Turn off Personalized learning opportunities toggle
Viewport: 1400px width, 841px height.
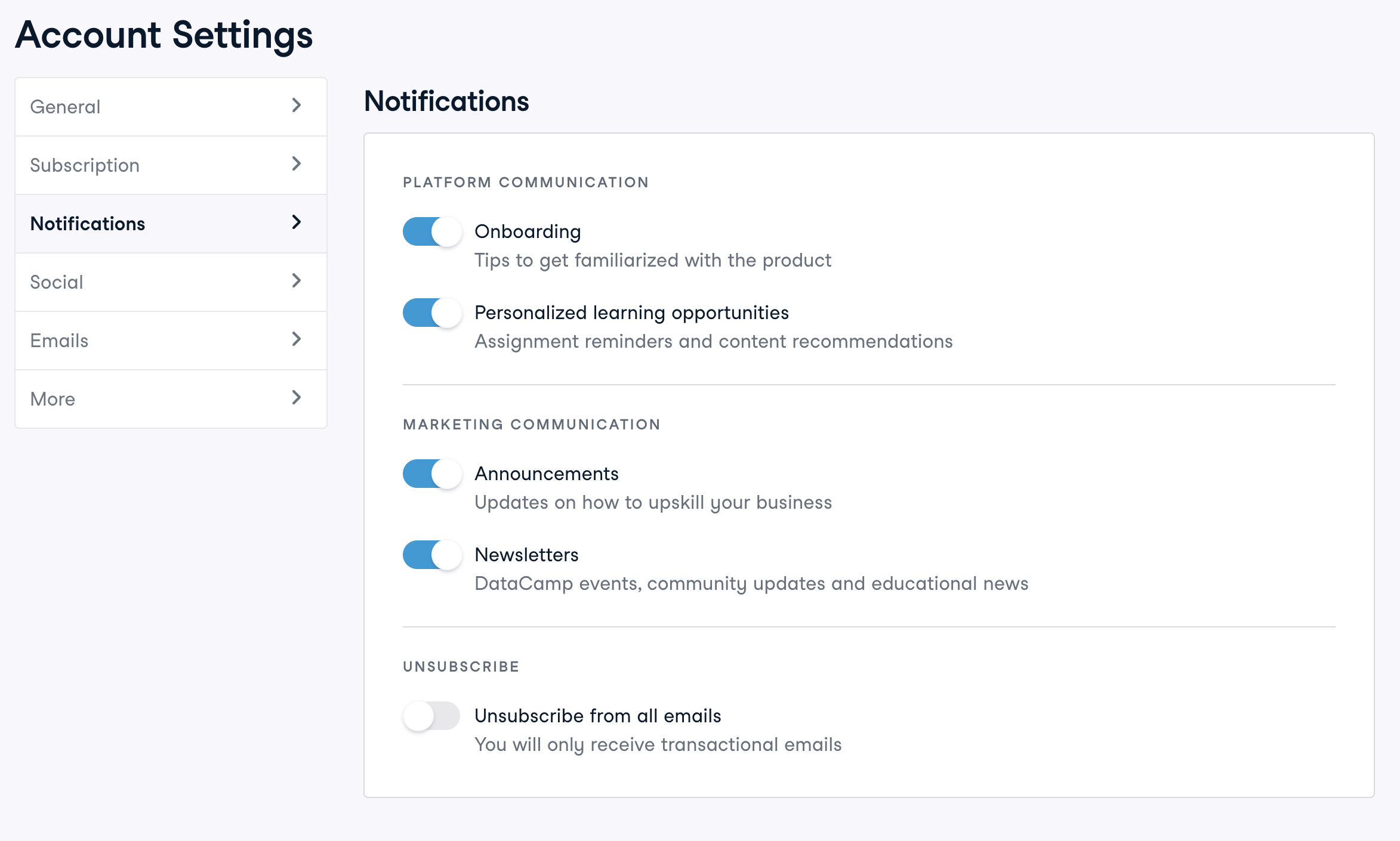[432, 313]
